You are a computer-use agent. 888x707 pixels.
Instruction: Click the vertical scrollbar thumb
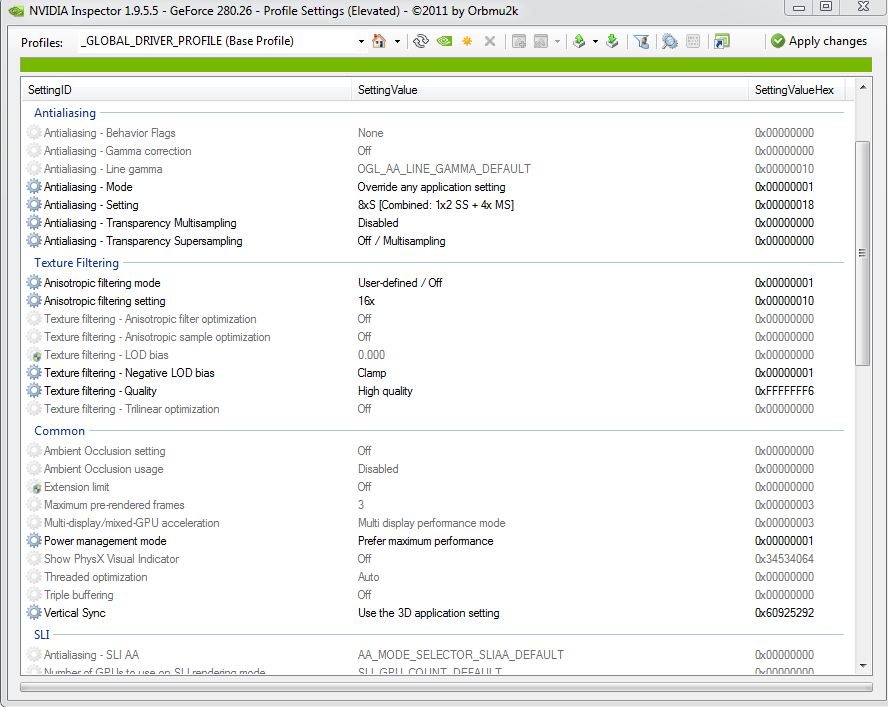point(862,253)
